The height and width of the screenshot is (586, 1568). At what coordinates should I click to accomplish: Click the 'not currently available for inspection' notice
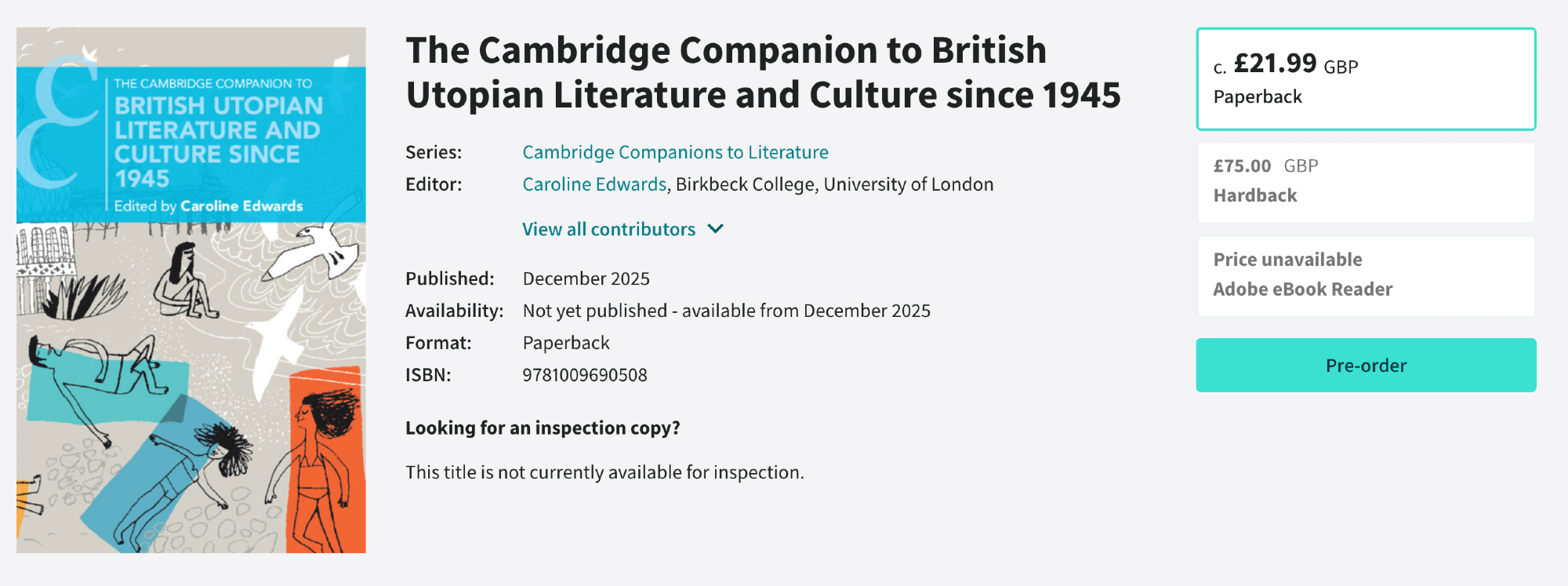[604, 472]
